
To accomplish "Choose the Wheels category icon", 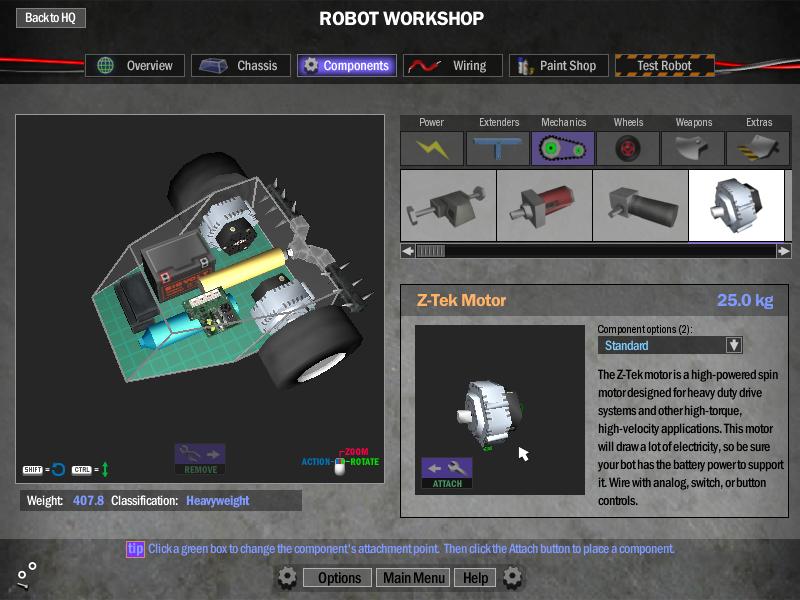I will (628, 148).
